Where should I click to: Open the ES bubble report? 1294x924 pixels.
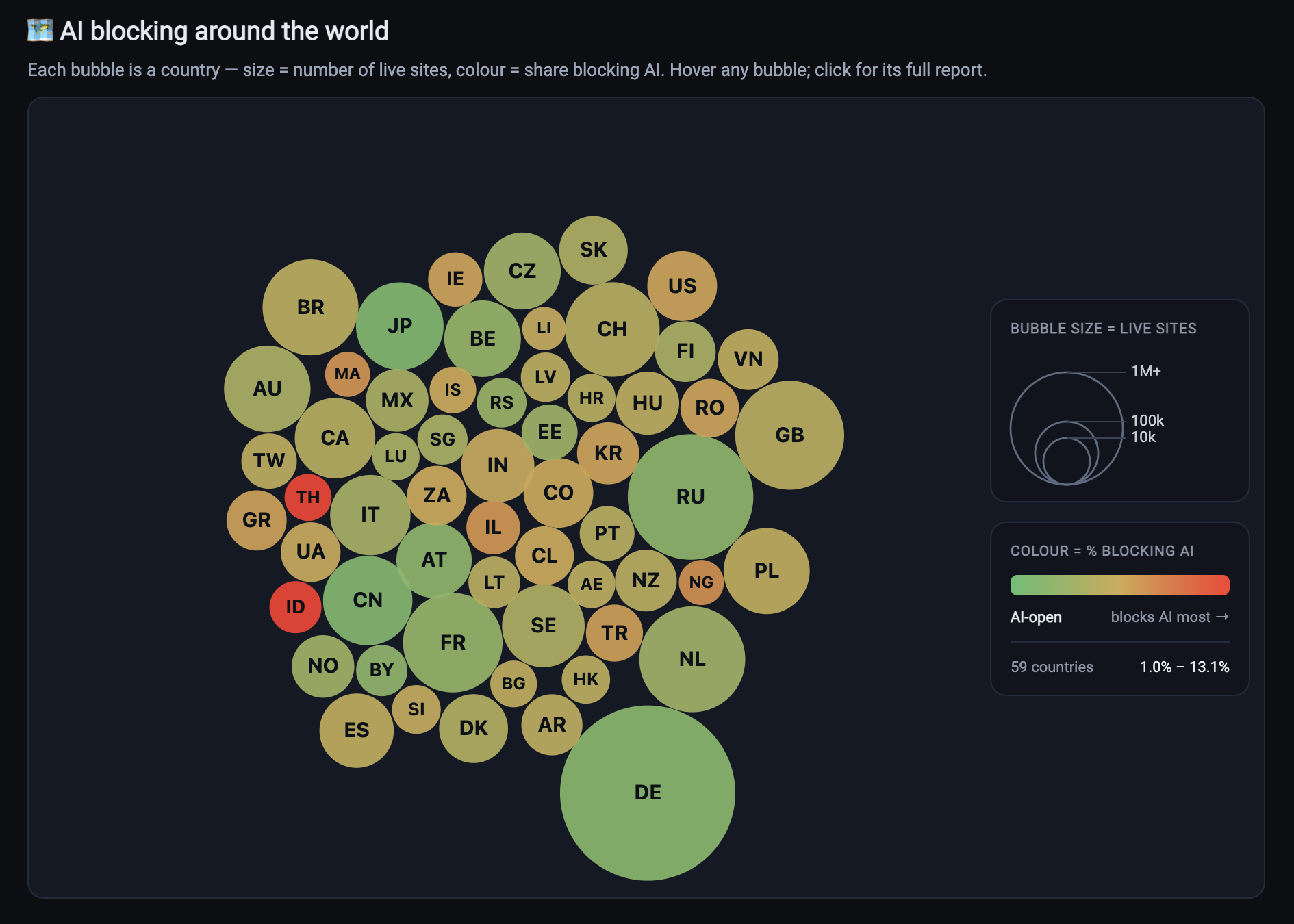tap(357, 730)
